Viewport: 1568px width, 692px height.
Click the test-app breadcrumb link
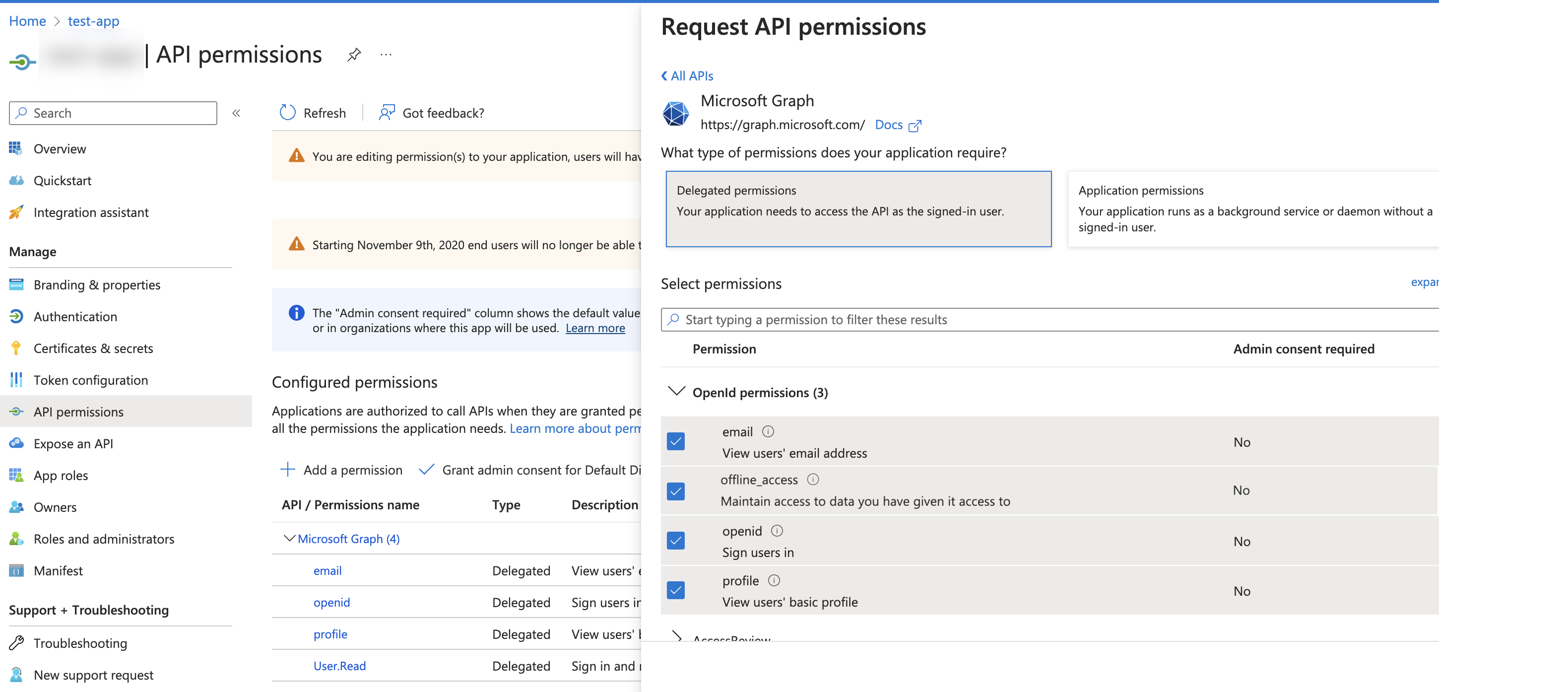click(93, 21)
